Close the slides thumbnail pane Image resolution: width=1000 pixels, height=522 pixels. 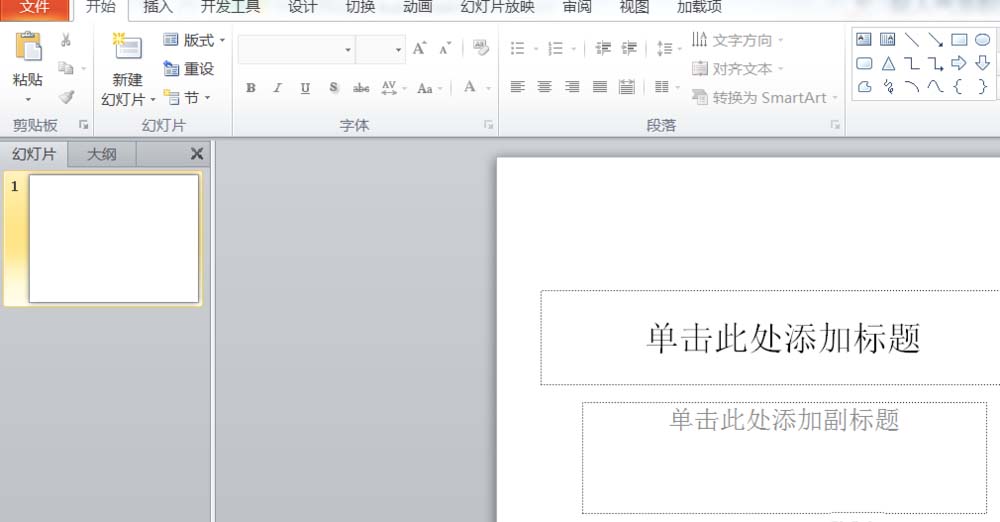(x=197, y=154)
